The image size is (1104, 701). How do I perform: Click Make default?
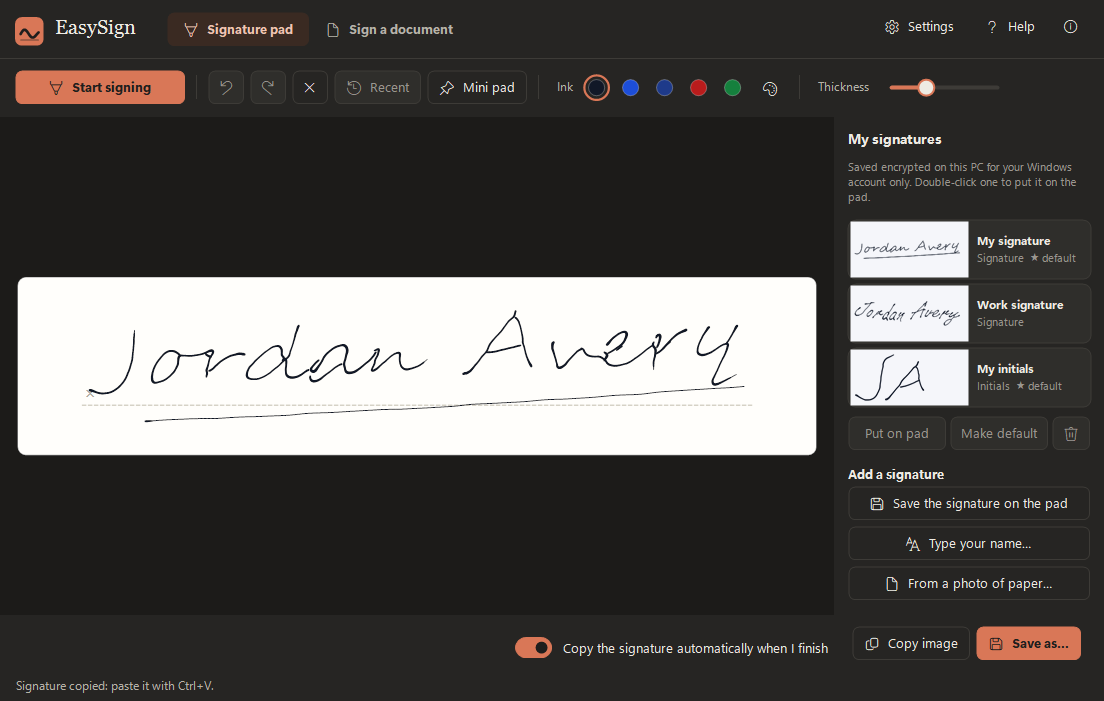(x=999, y=434)
